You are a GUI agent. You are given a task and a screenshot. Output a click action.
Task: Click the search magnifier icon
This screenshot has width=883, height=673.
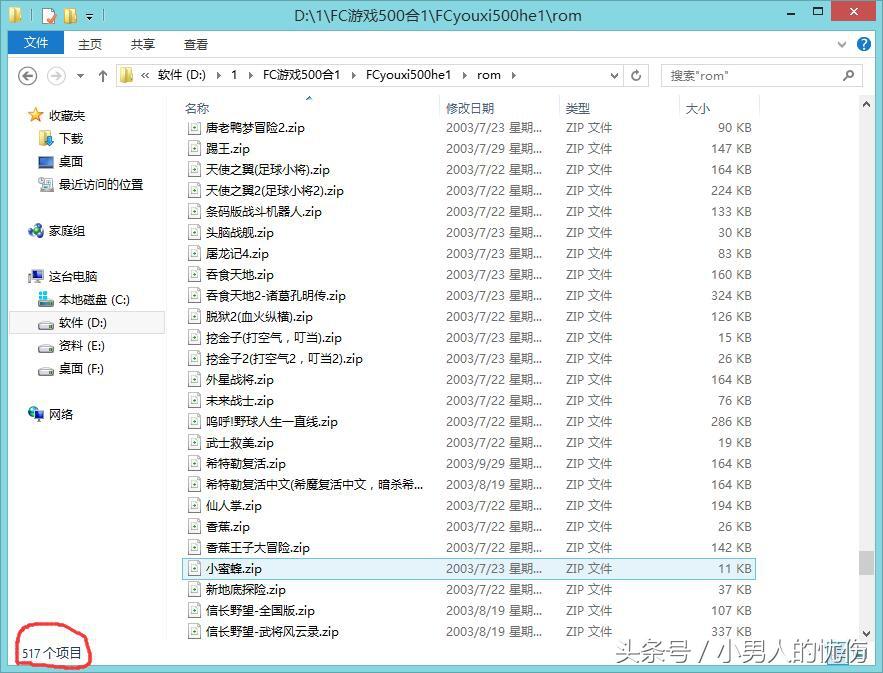pyautogui.click(x=849, y=75)
